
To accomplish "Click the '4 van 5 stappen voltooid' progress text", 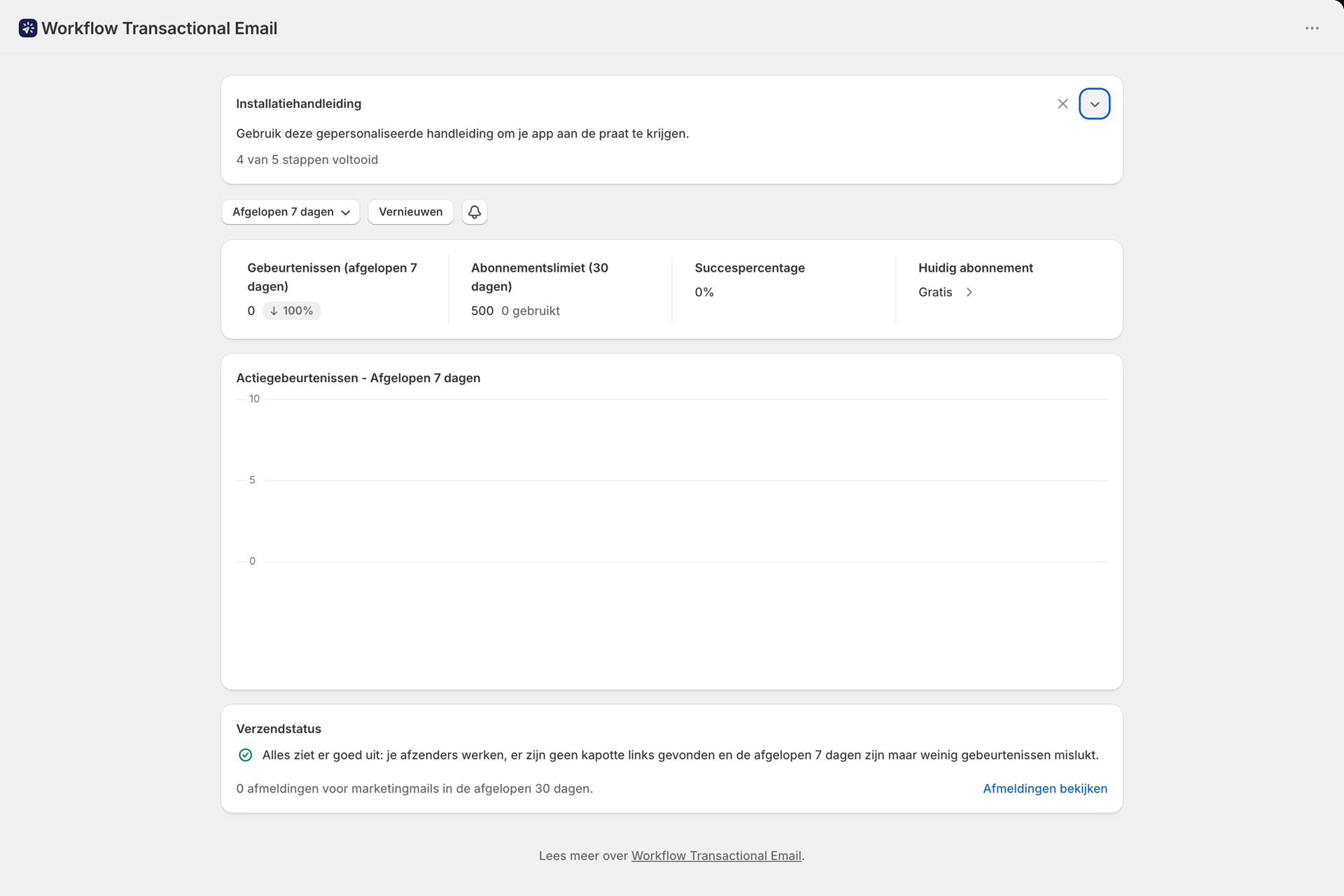I will coord(307,160).
